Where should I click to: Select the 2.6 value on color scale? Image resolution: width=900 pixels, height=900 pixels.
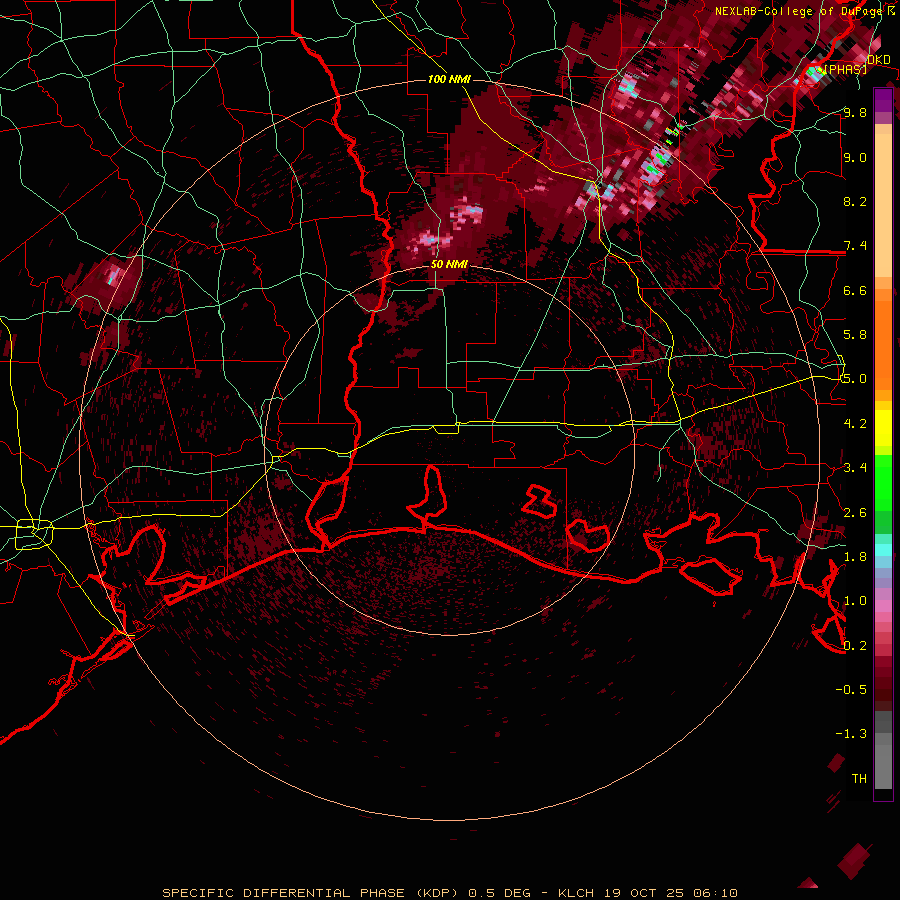click(855, 512)
